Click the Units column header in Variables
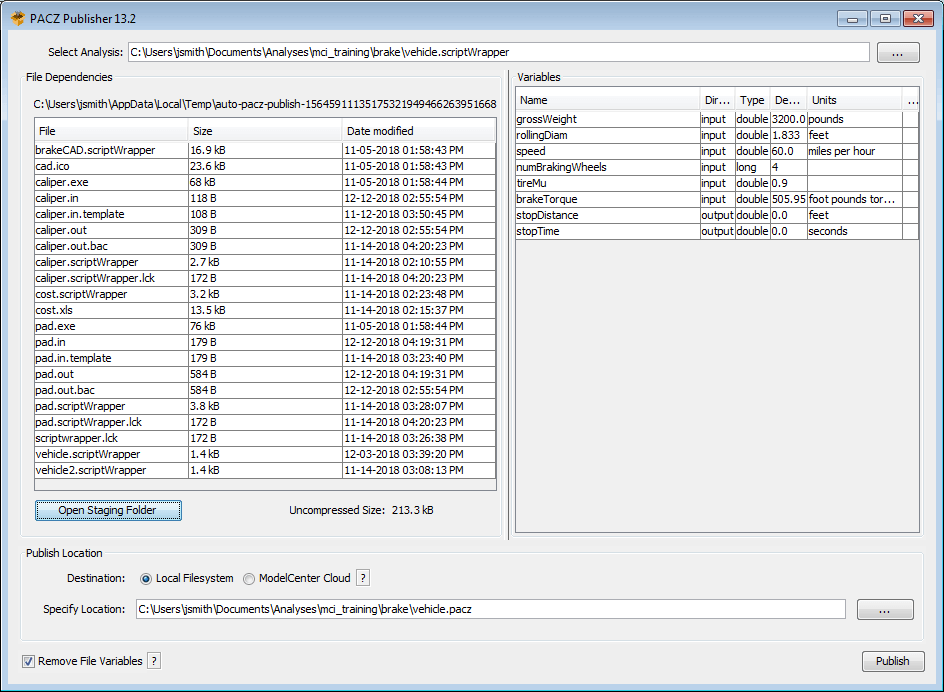 coord(854,100)
